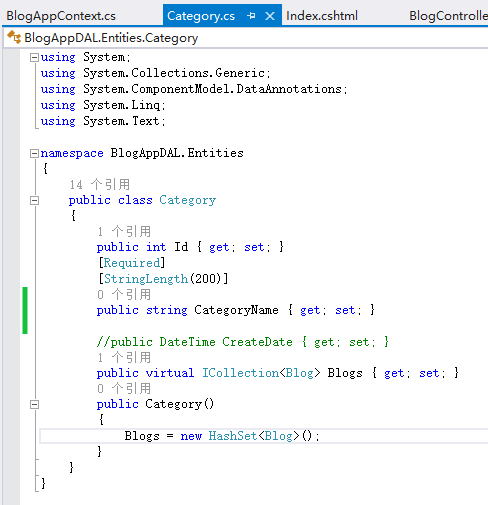Click the class icon beside BlogAppDAL.Entities.Category
Image resolution: width=488 pixels, height=505 pixels.
coord(14,37)
